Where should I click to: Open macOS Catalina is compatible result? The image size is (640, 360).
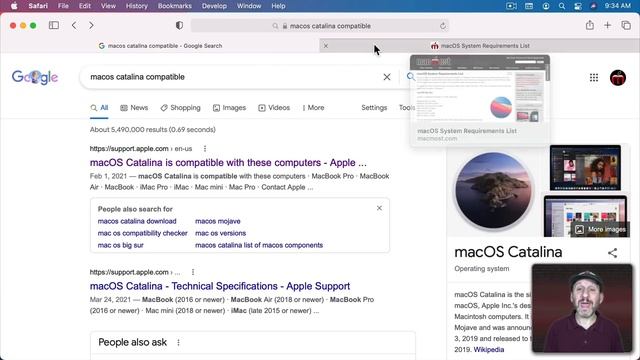tap(228, 162)
